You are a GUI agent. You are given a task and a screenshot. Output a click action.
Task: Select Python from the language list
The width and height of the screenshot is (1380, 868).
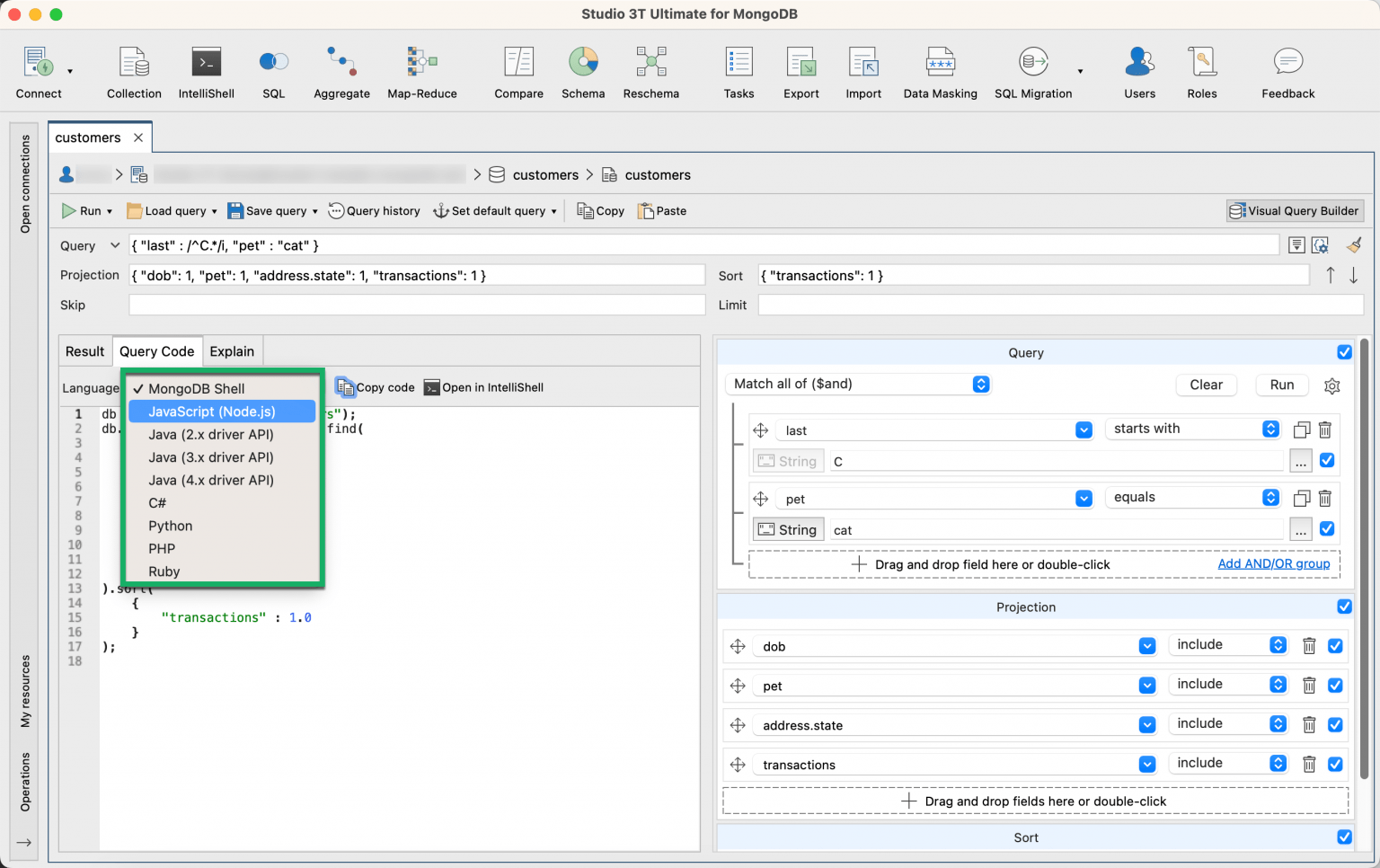tap(171, 526)
